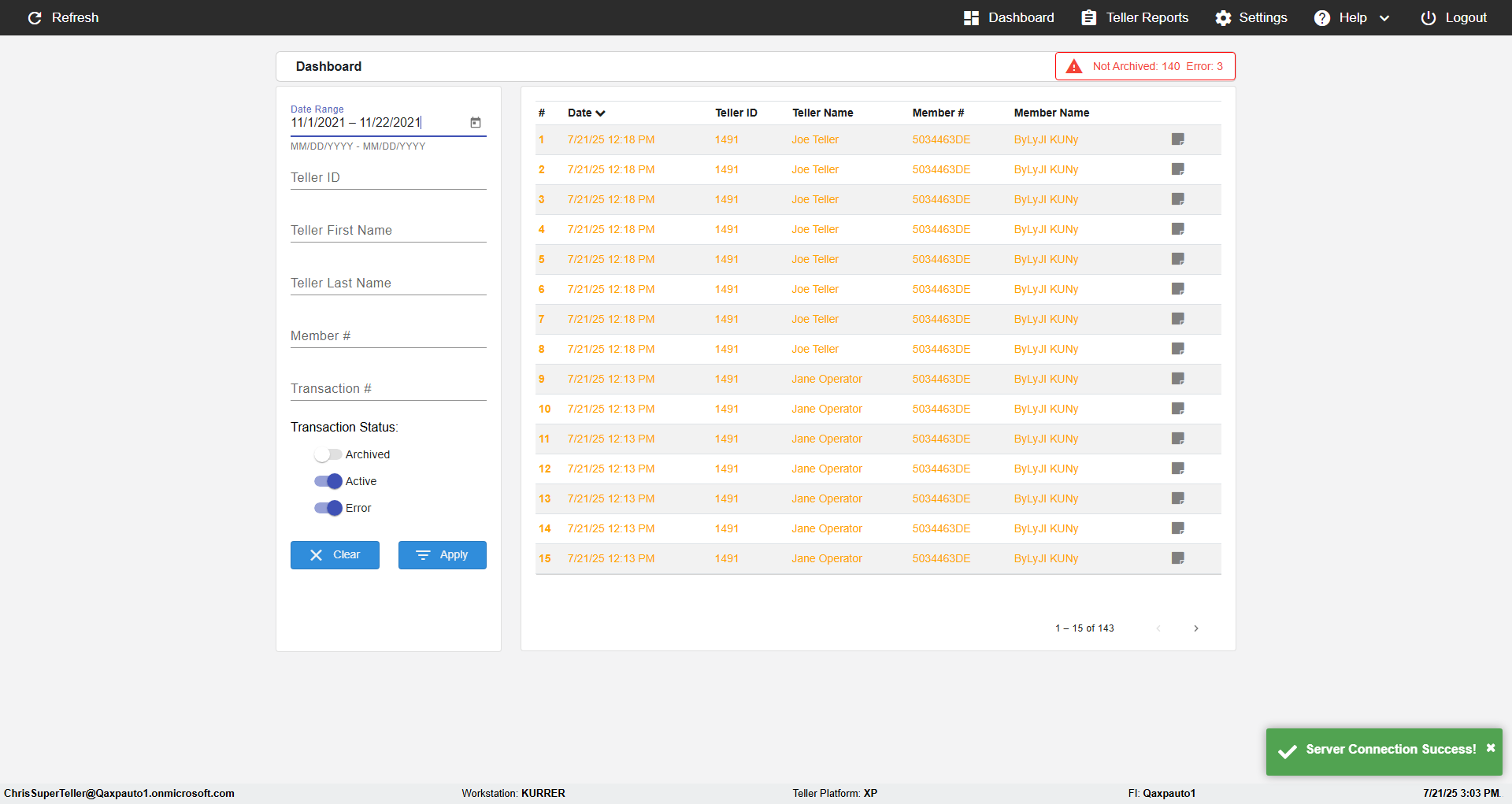The width and height of the screenshot is (1512, 804).
Task: Click the 1 – 15 of 143 label
Action: point(1084,628)
